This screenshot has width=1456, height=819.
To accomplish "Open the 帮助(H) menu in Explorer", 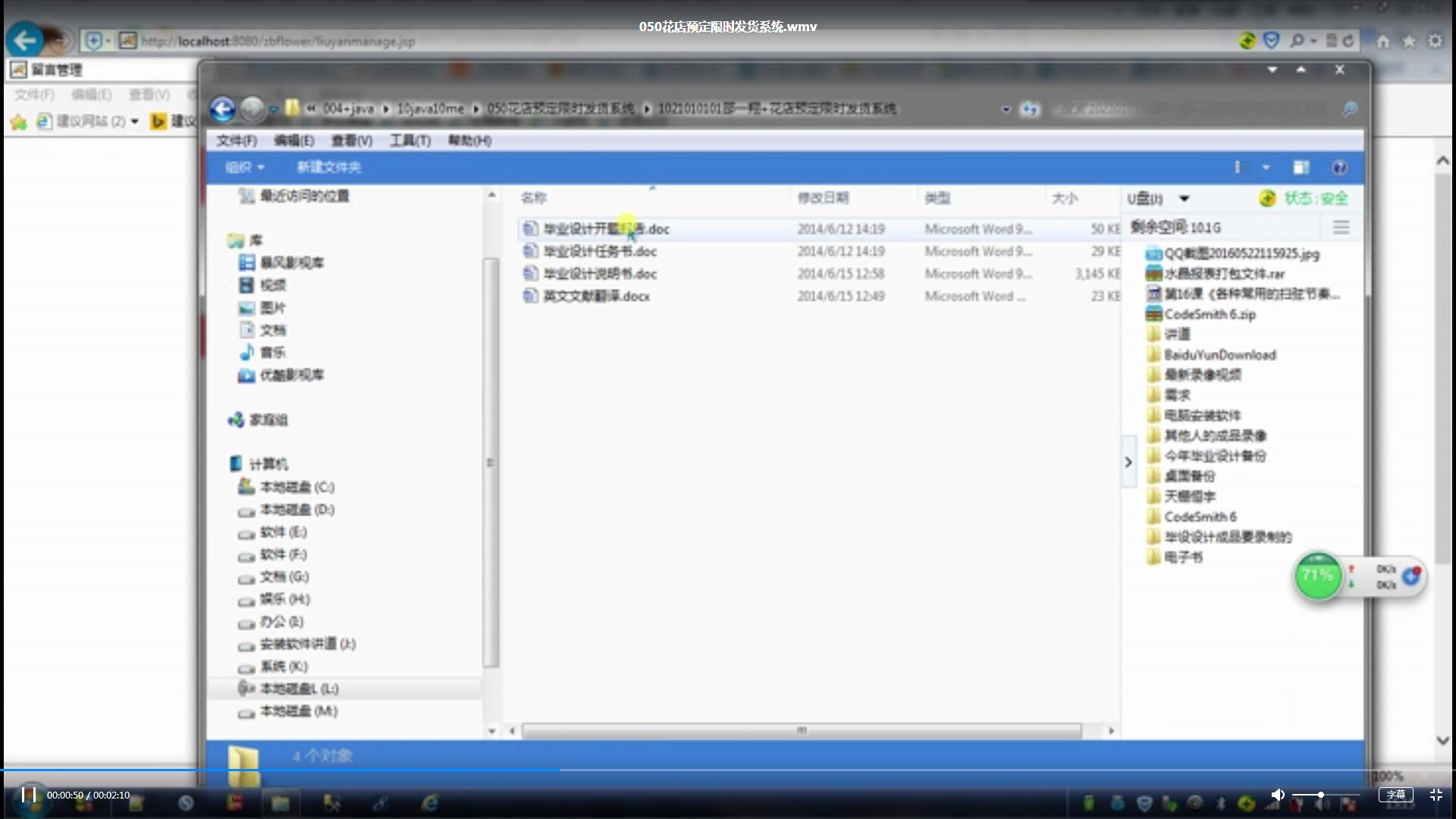I will [469, 141].
